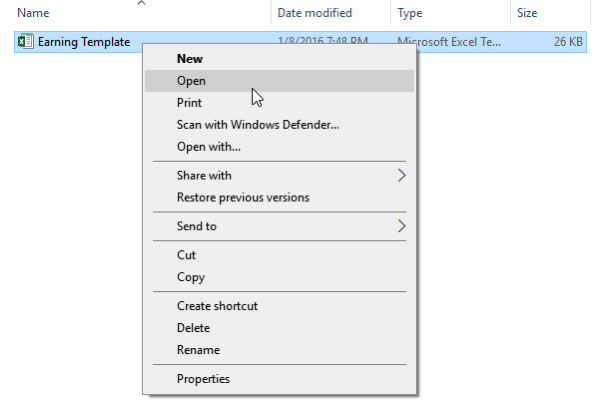
Task: Click the Send to menu entry
Action: coord(197,226)
